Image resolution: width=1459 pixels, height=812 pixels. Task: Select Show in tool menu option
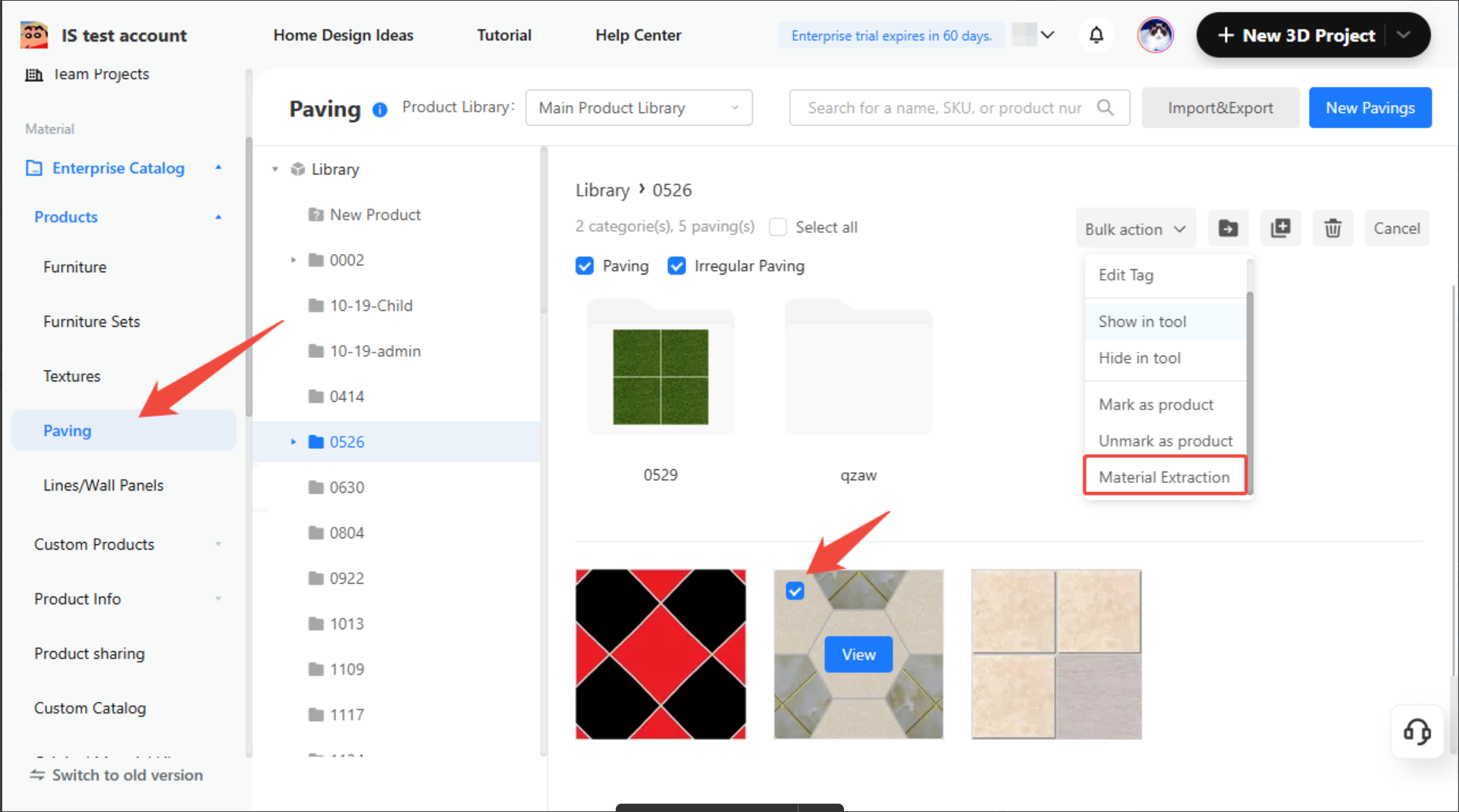click(1142, 321)
